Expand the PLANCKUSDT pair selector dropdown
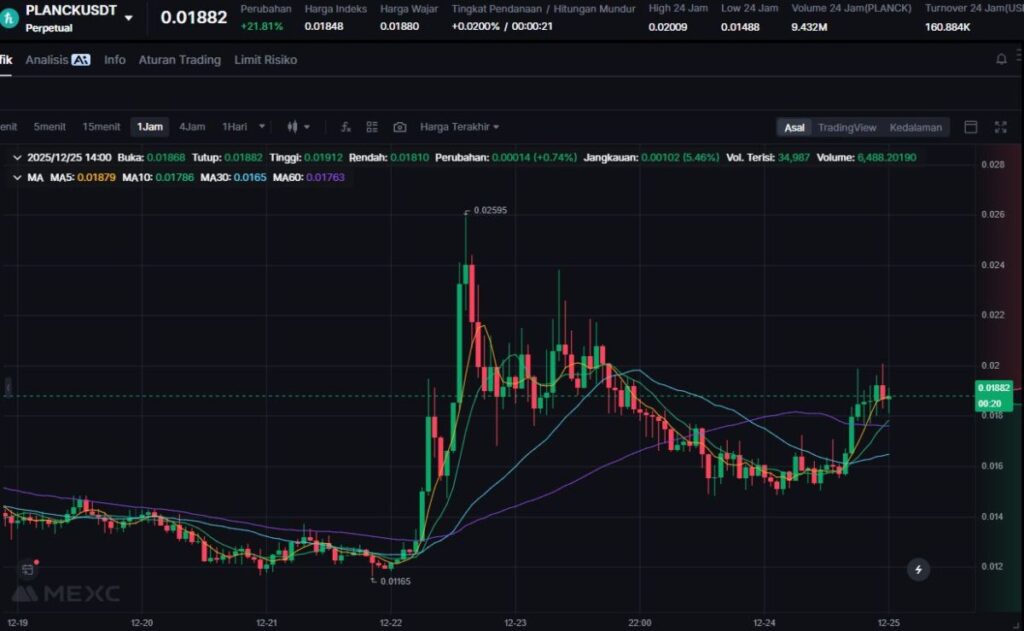 click(128, 18)
